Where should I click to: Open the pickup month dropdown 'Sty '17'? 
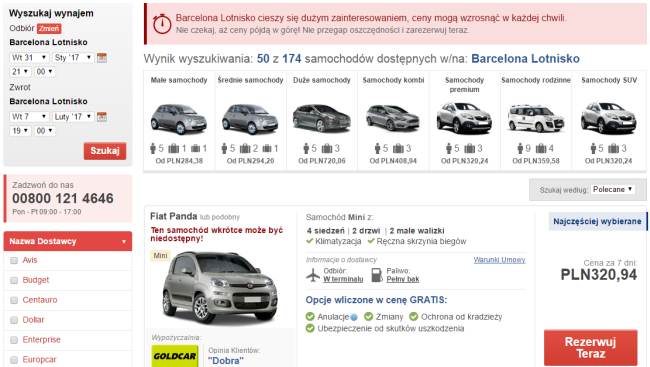click(73, 58)
